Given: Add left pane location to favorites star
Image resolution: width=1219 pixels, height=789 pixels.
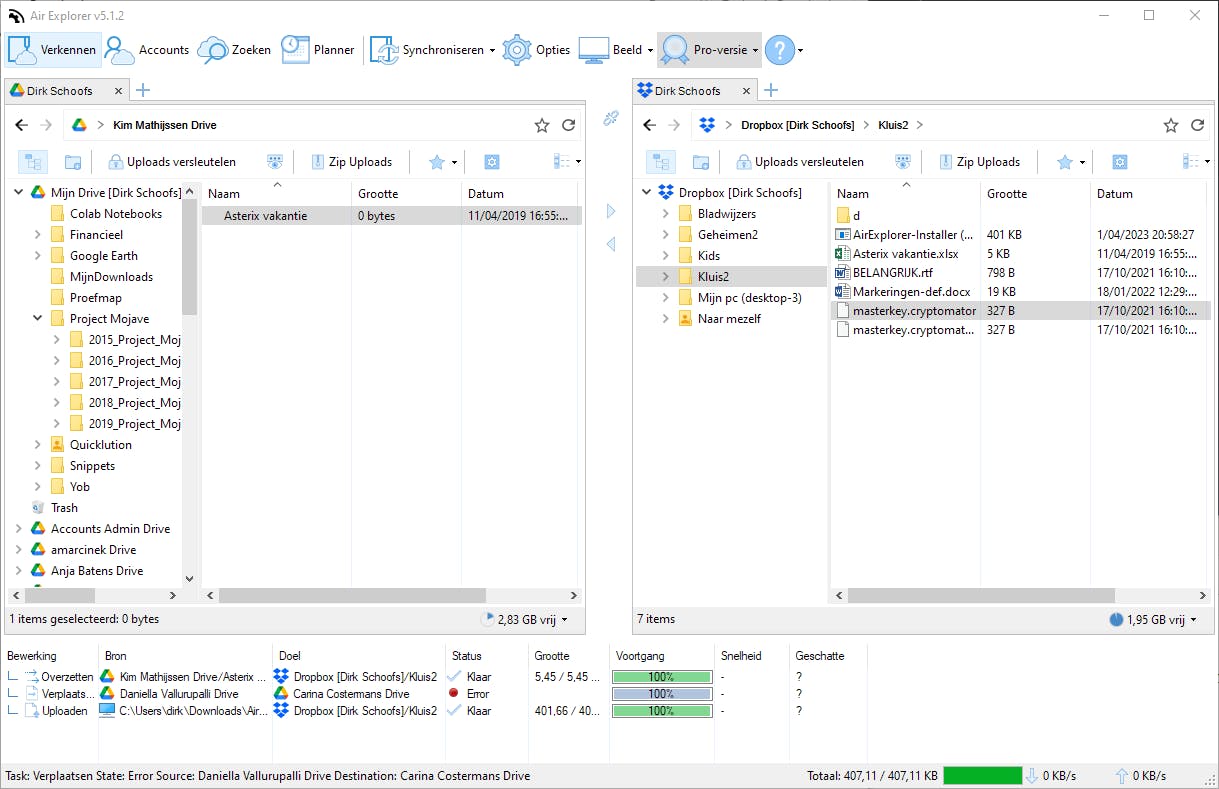Looking at the screenshot, I should pos(542,125).
